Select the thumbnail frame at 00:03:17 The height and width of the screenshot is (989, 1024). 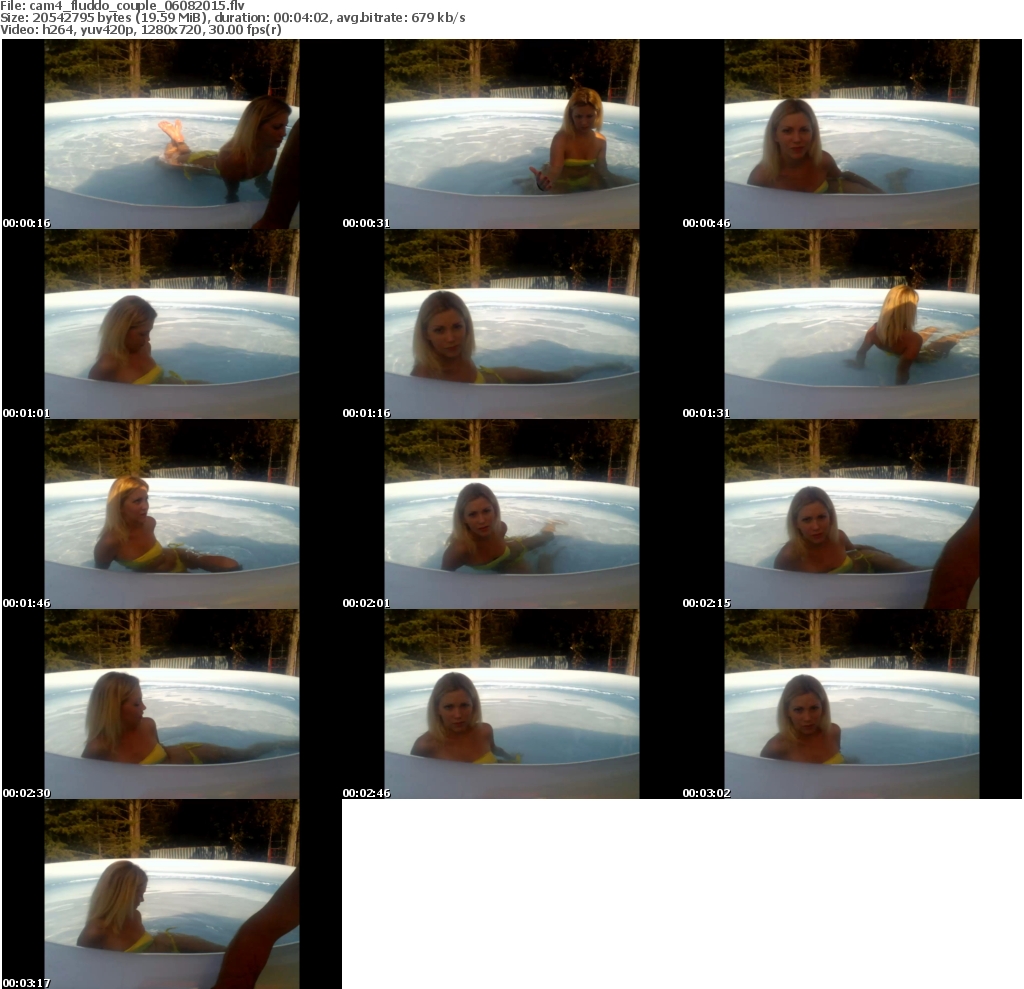(172, 894)
